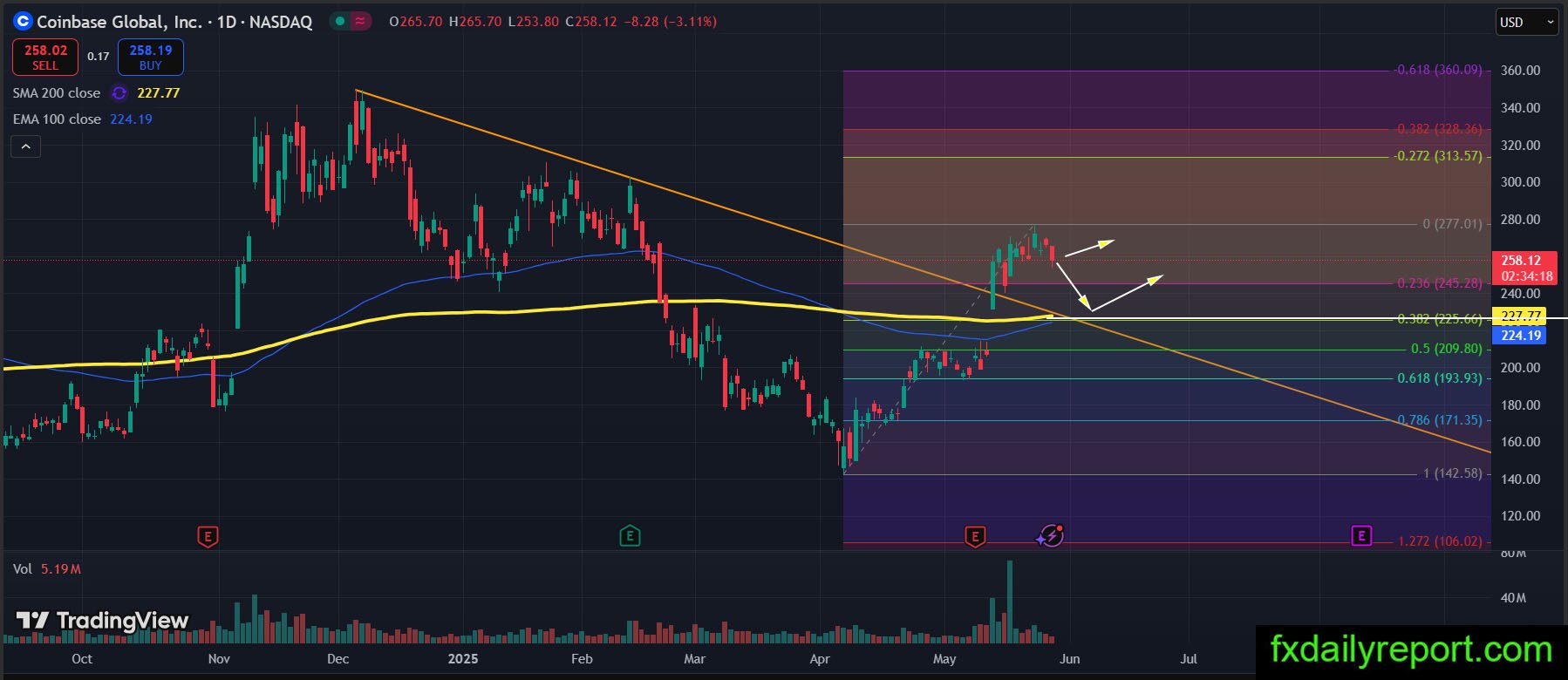1568x680 pixels.
Task: Select the Vol 5.19M volume legend
Action: click(47, 569)
